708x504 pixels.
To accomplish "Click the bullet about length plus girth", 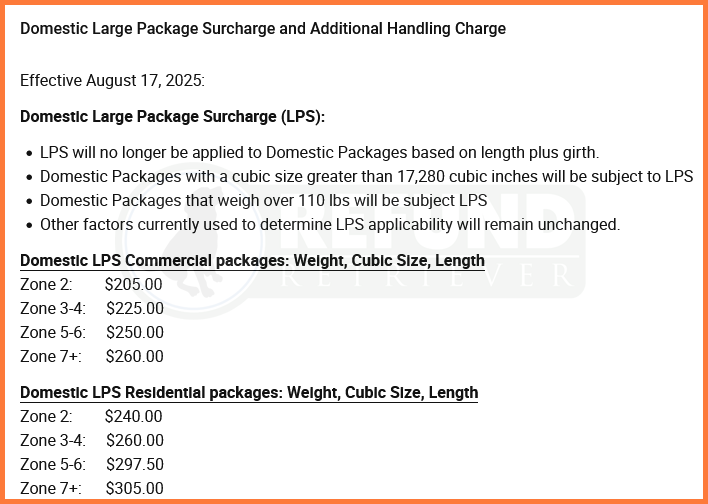I will [319, 153].
